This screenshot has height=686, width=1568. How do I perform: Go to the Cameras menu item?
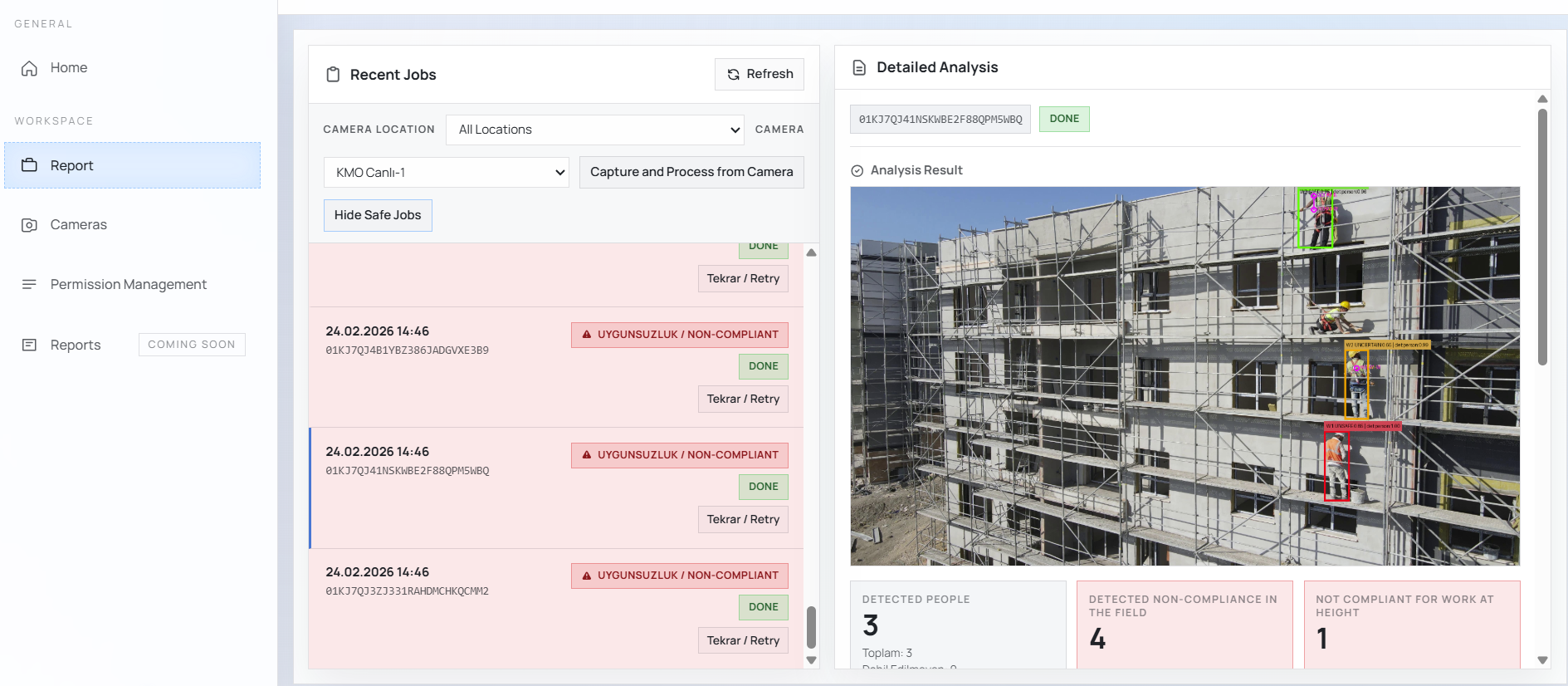click(x=78, y=225)
